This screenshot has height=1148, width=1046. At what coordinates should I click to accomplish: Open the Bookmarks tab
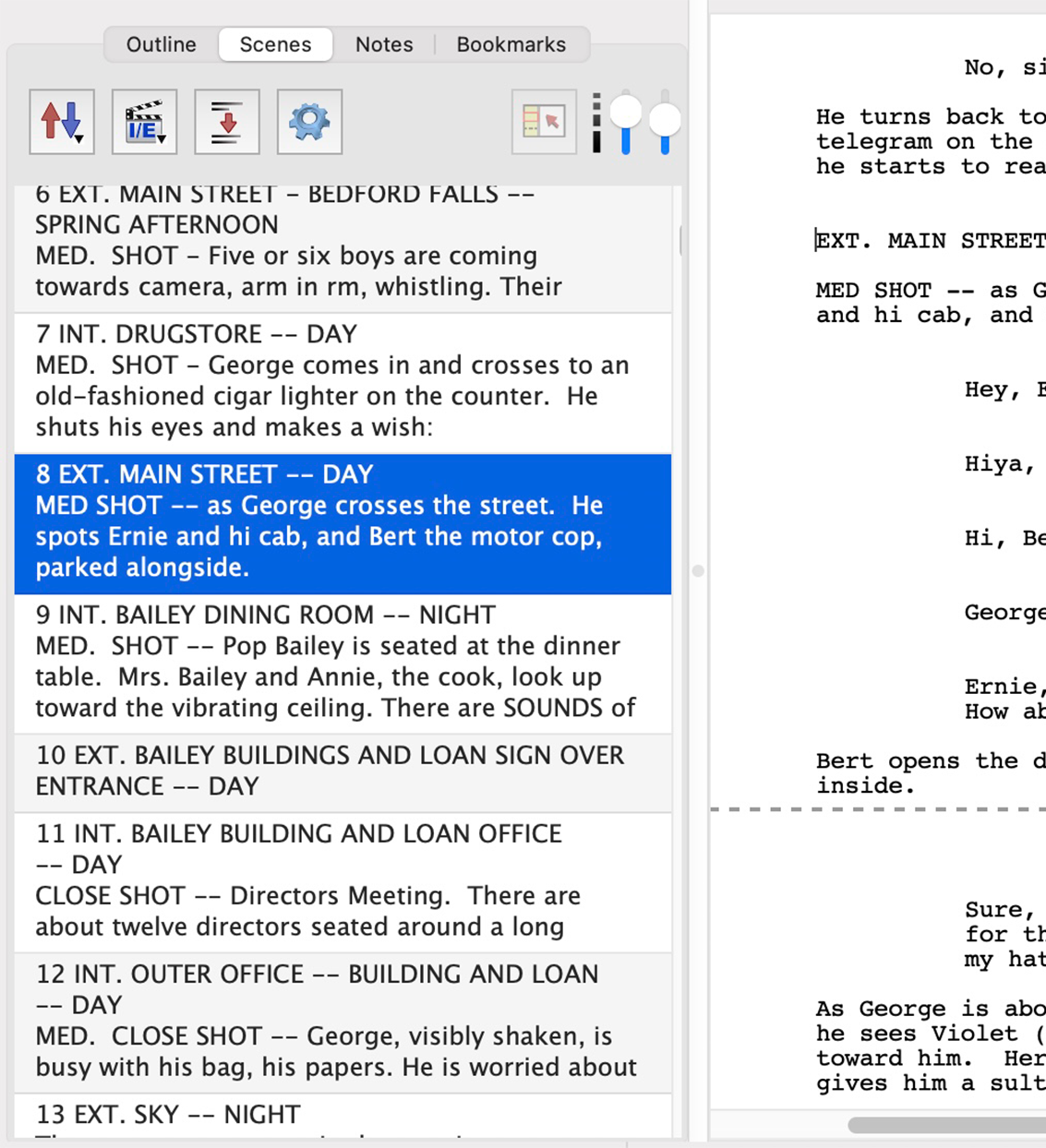point(511,44)
